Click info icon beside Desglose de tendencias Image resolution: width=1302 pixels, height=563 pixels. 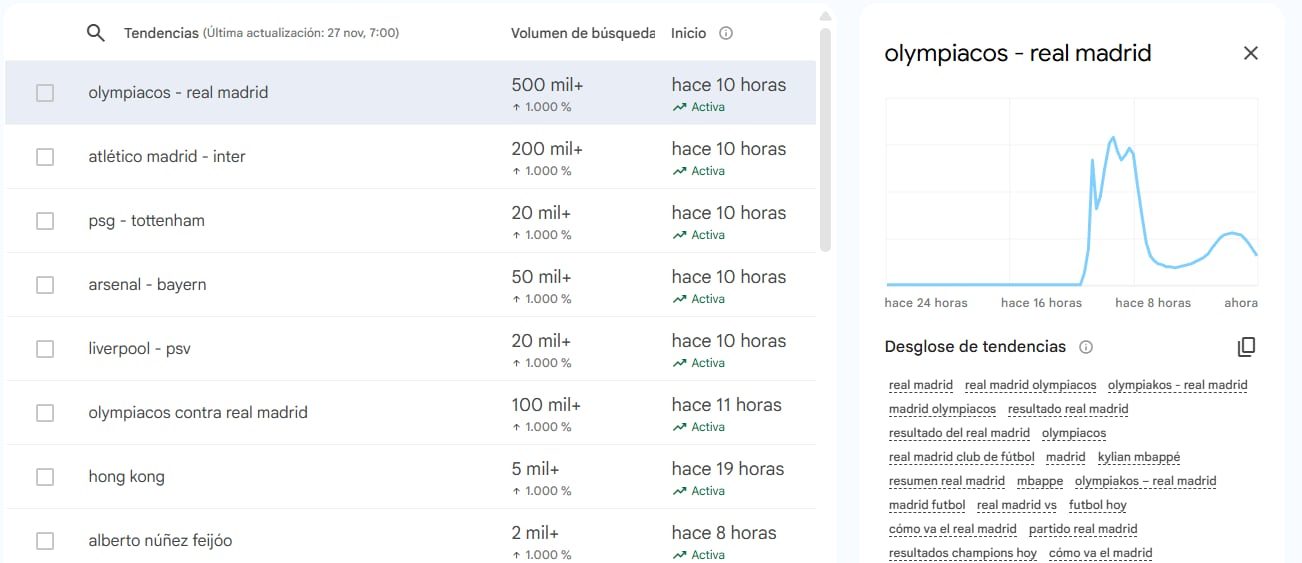(x=1086, y=347)
